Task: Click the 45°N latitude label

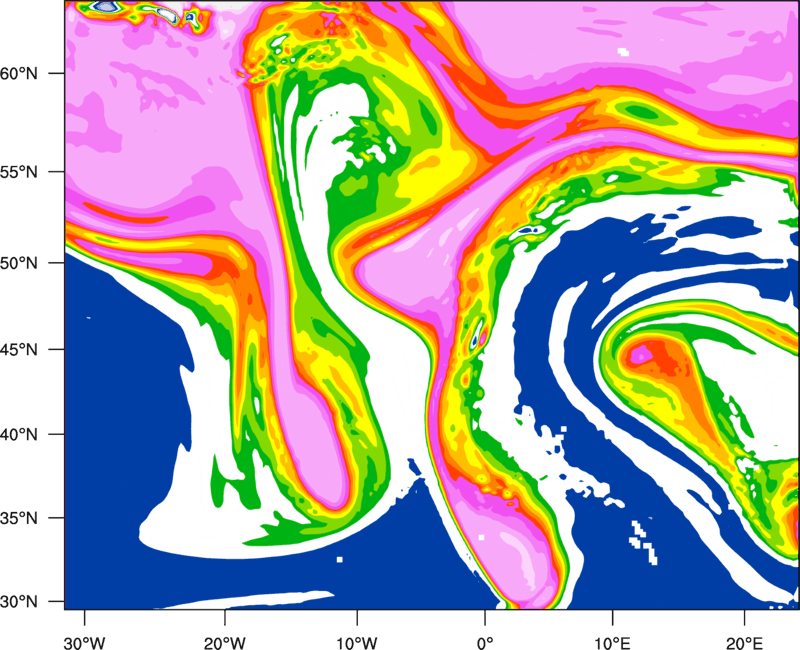Action: tap(19, 349)
